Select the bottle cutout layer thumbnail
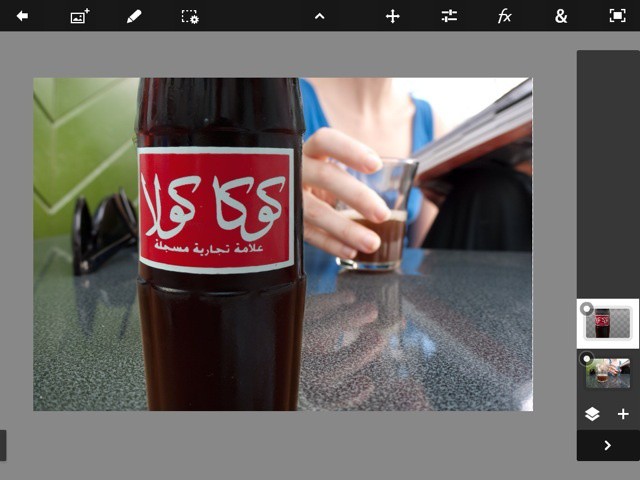640x480 pixels. 609,324
